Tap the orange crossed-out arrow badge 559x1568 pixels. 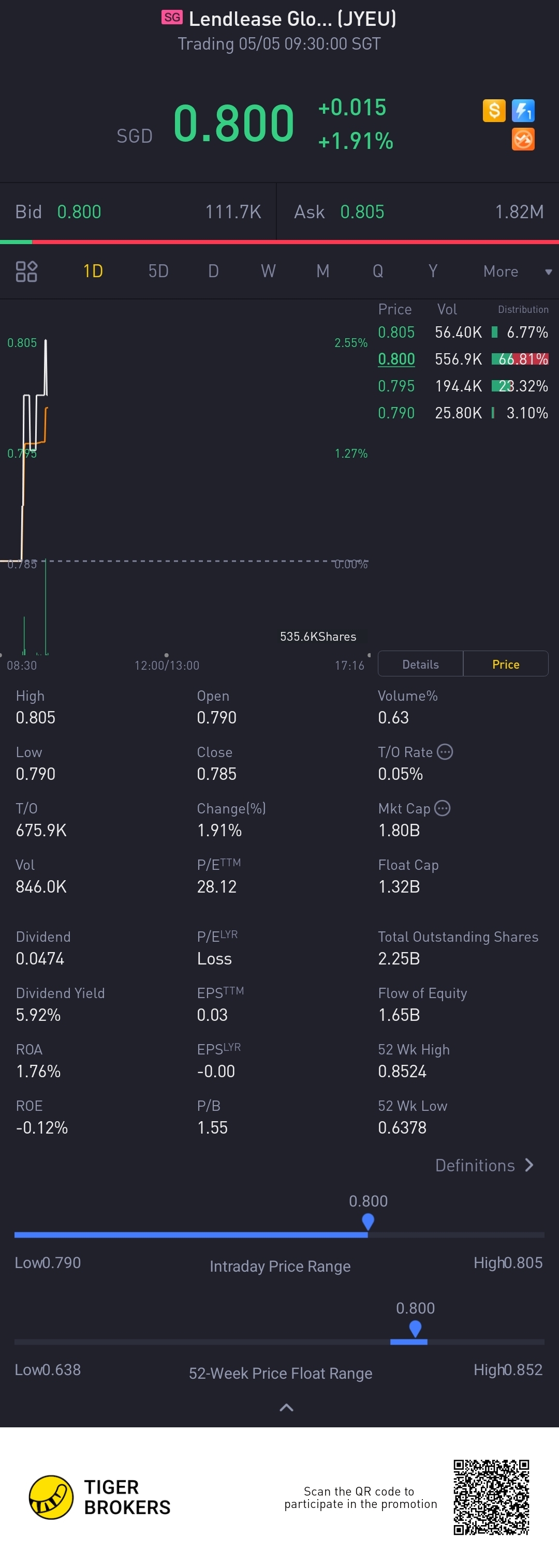(x=523, y=140)
